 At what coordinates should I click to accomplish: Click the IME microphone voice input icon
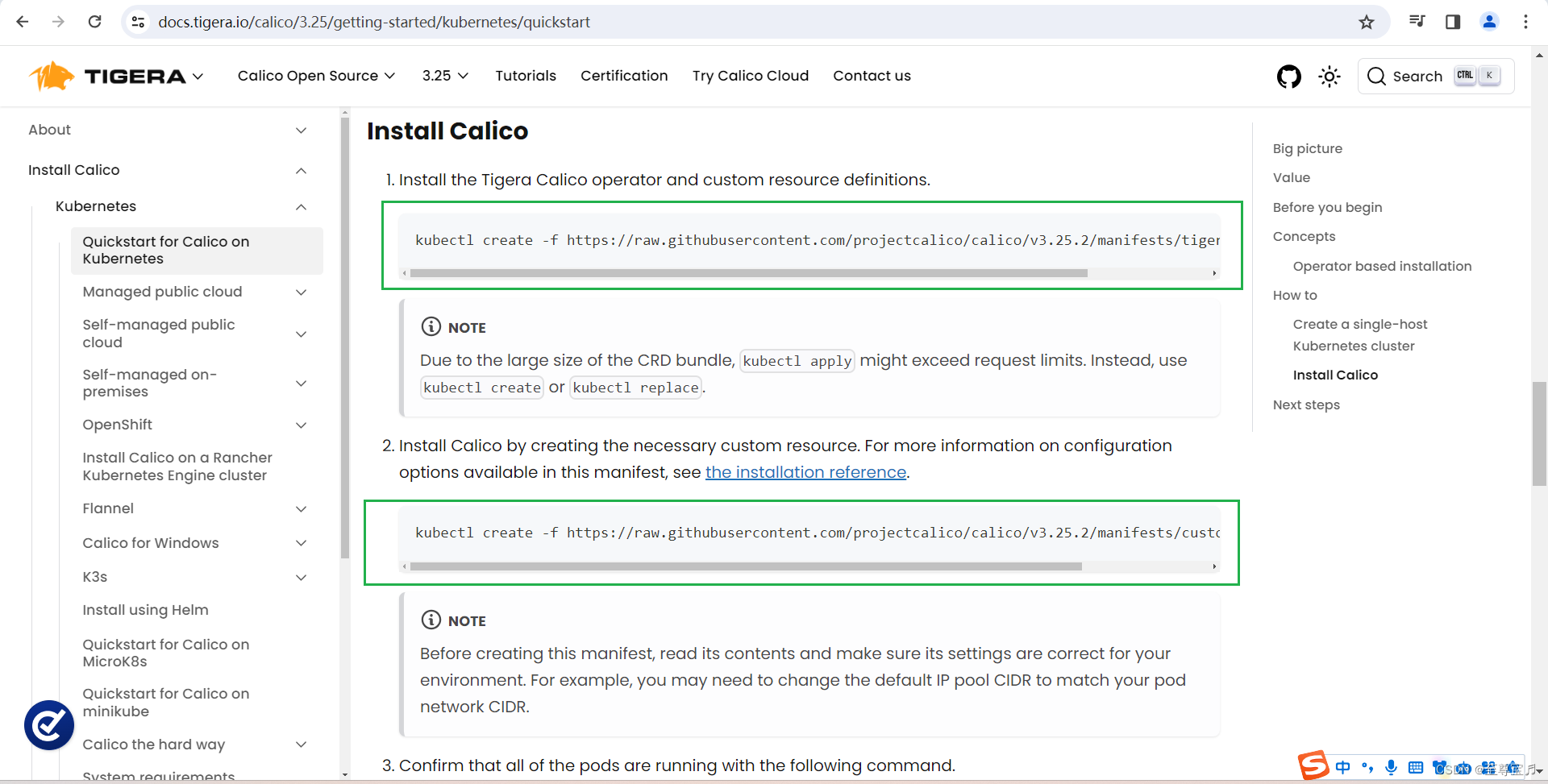[1391, 767]
